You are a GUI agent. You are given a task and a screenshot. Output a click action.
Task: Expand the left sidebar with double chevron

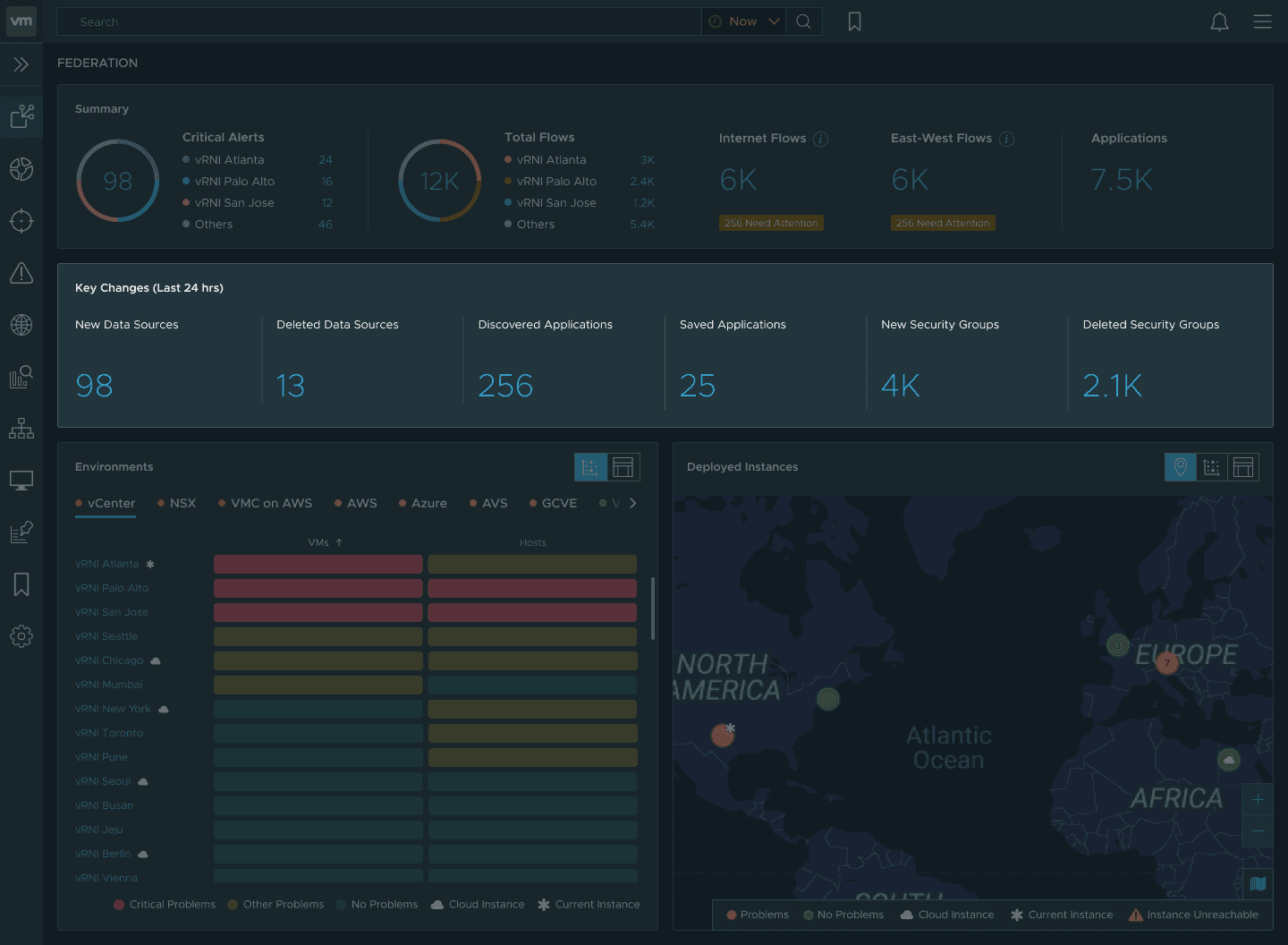click(21, 64)
